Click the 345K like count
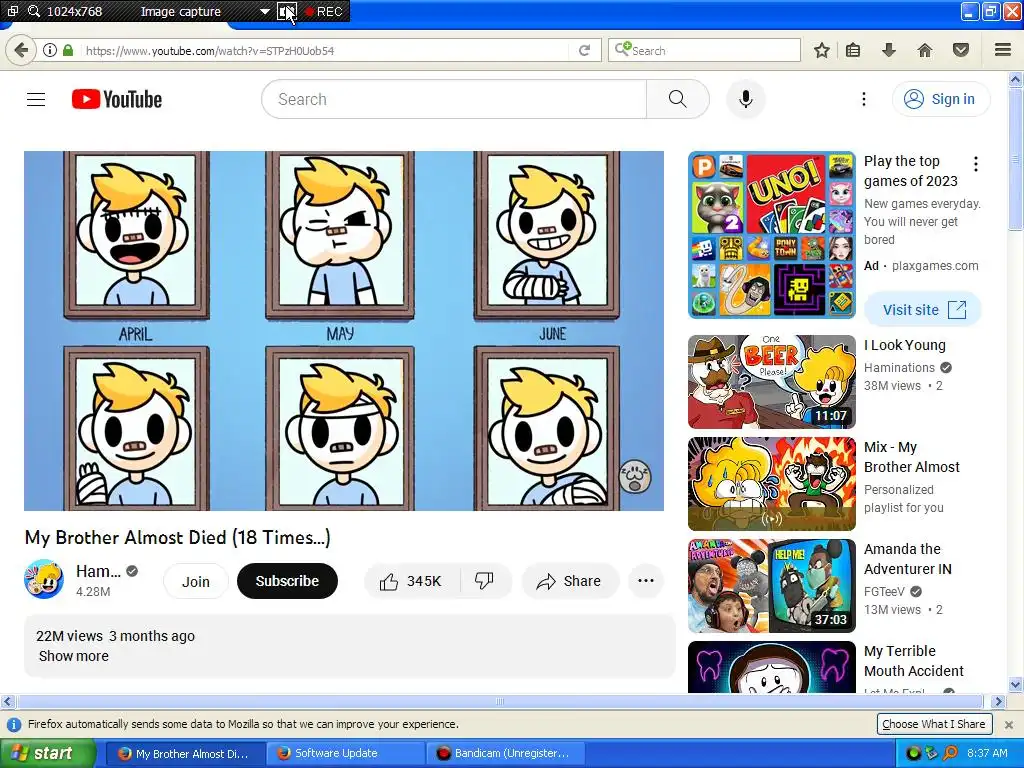This screenshot has width=1024, height=768. click(424, 581)
